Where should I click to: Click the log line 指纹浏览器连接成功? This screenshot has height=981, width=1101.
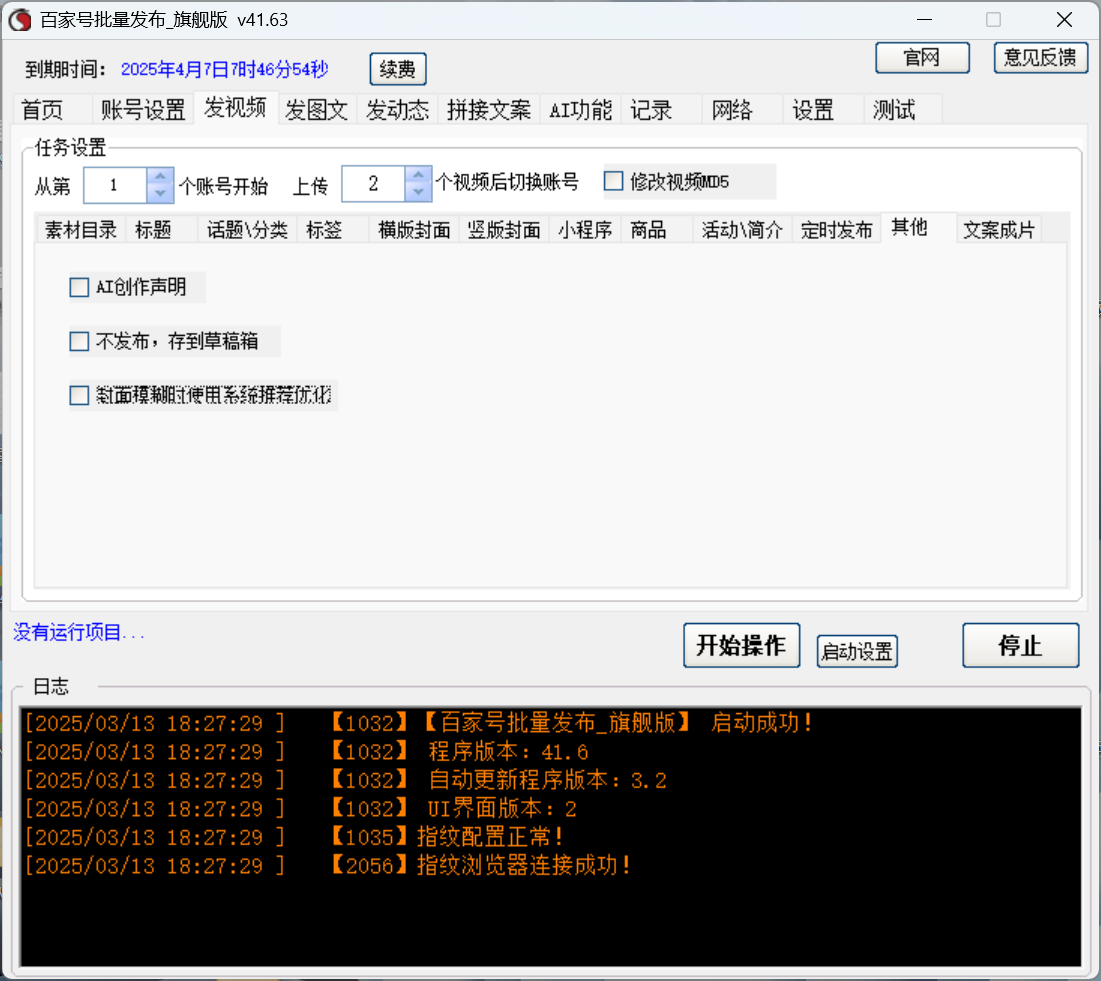pyautogui.click(x=327, y=865)
